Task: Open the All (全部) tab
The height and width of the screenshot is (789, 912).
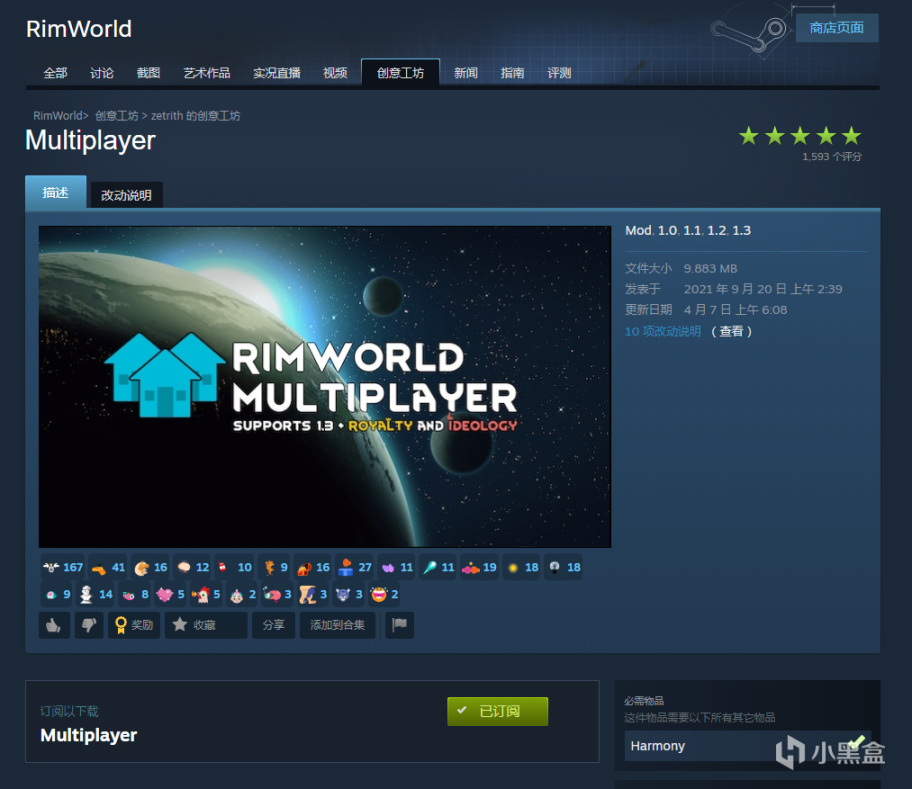Action: click(x=55, y=73)
